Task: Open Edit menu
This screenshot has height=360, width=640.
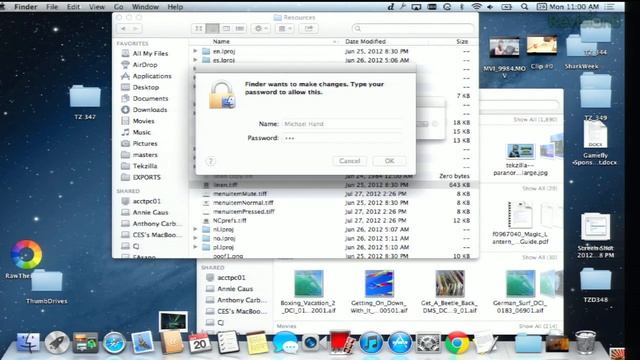Action: pyautogui.click(x=73, y=7)
